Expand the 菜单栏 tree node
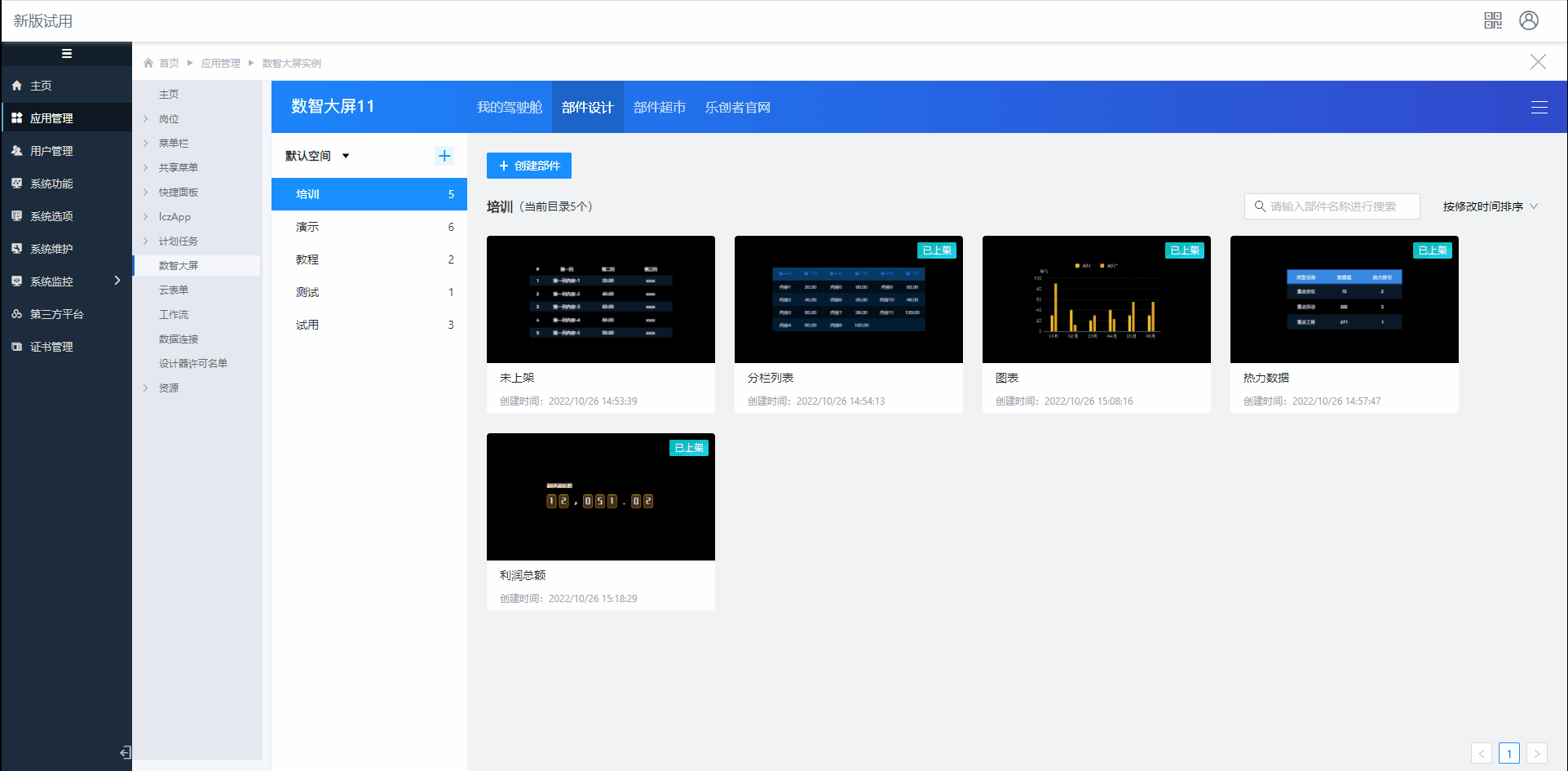 click(146, 144)
